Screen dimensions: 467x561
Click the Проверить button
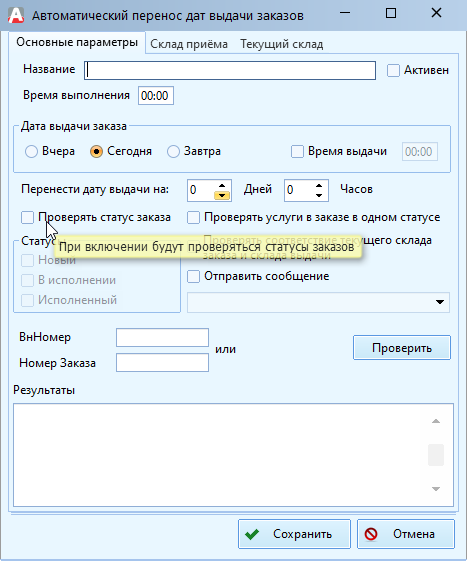(x=402, y=347)
